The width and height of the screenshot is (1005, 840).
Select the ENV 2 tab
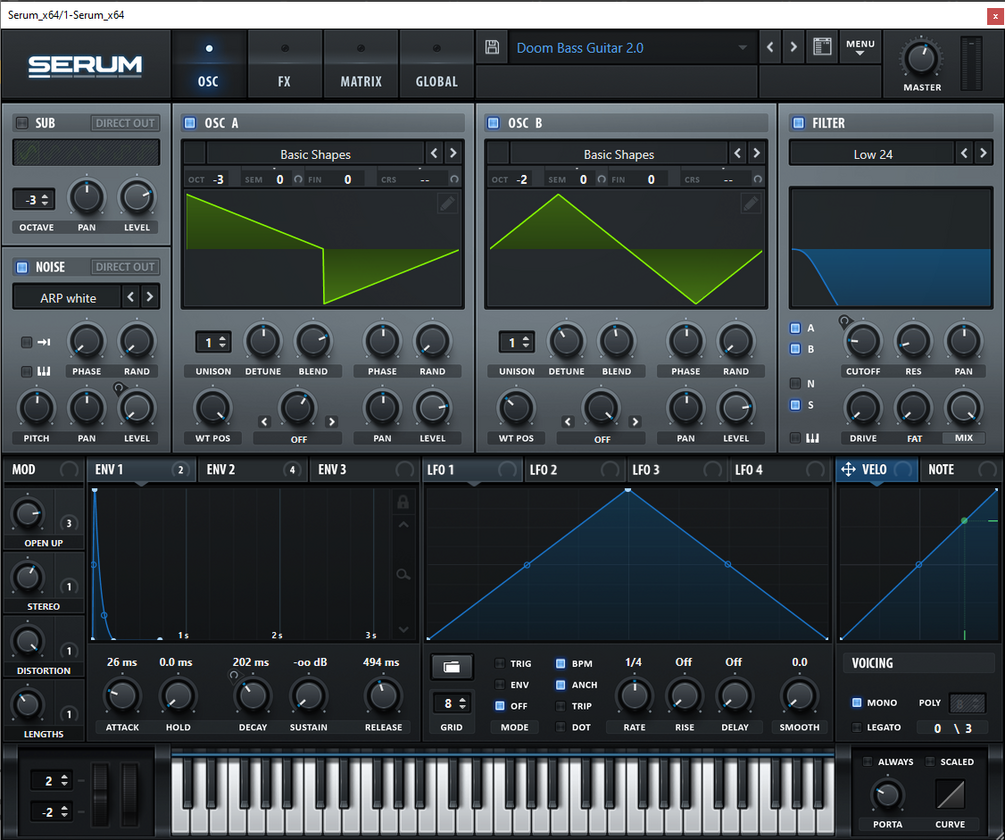tap(253, 470)
